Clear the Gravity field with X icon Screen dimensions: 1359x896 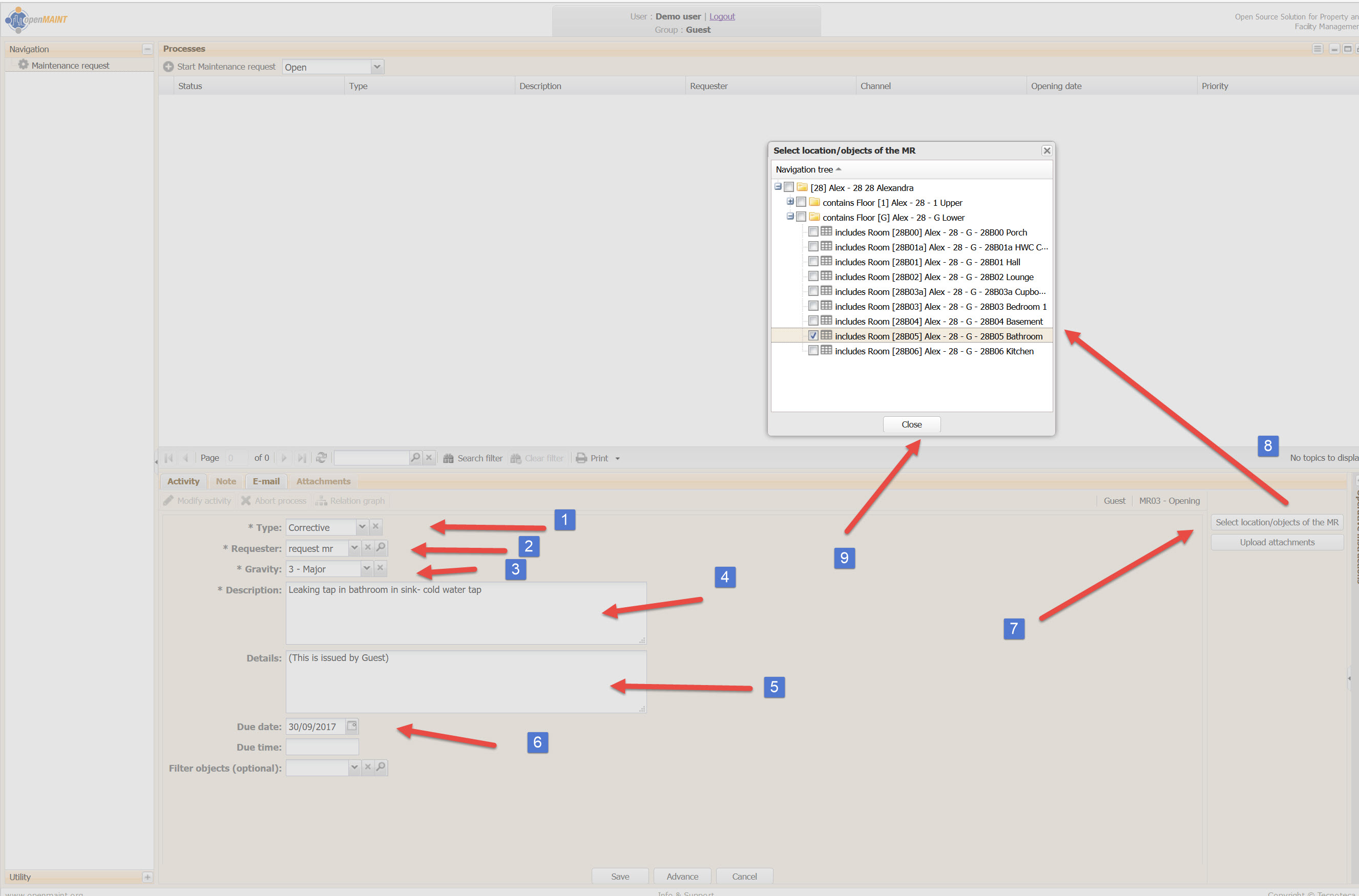[x=380, y=568]
